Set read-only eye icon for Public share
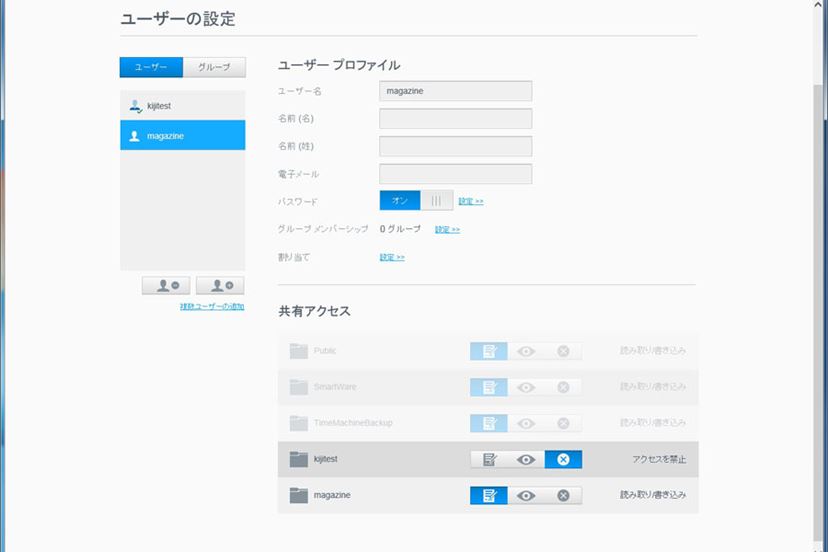Screen dimensions: 828x552 (x=526, y=351)
